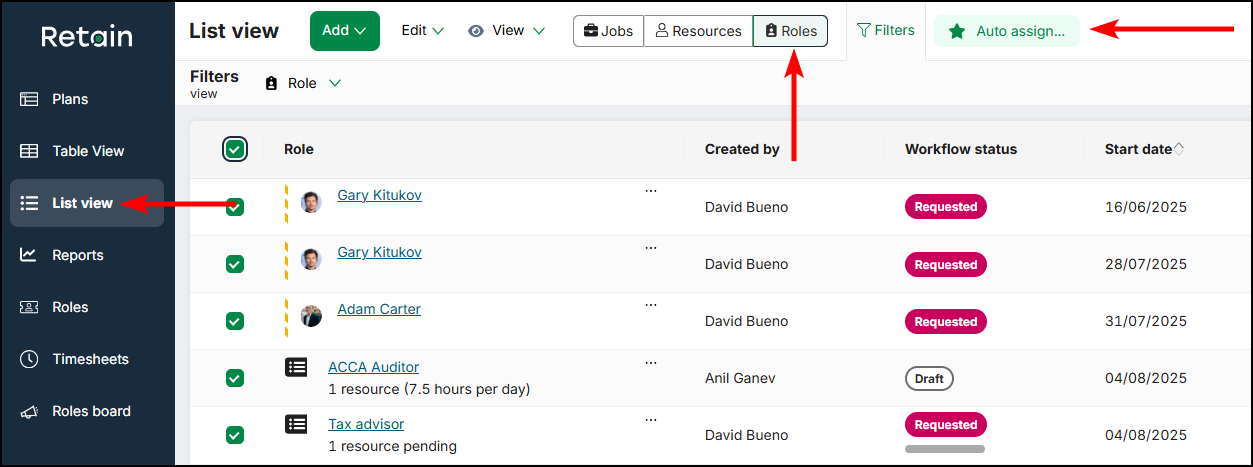Click the Role column header

pos(298,149)
